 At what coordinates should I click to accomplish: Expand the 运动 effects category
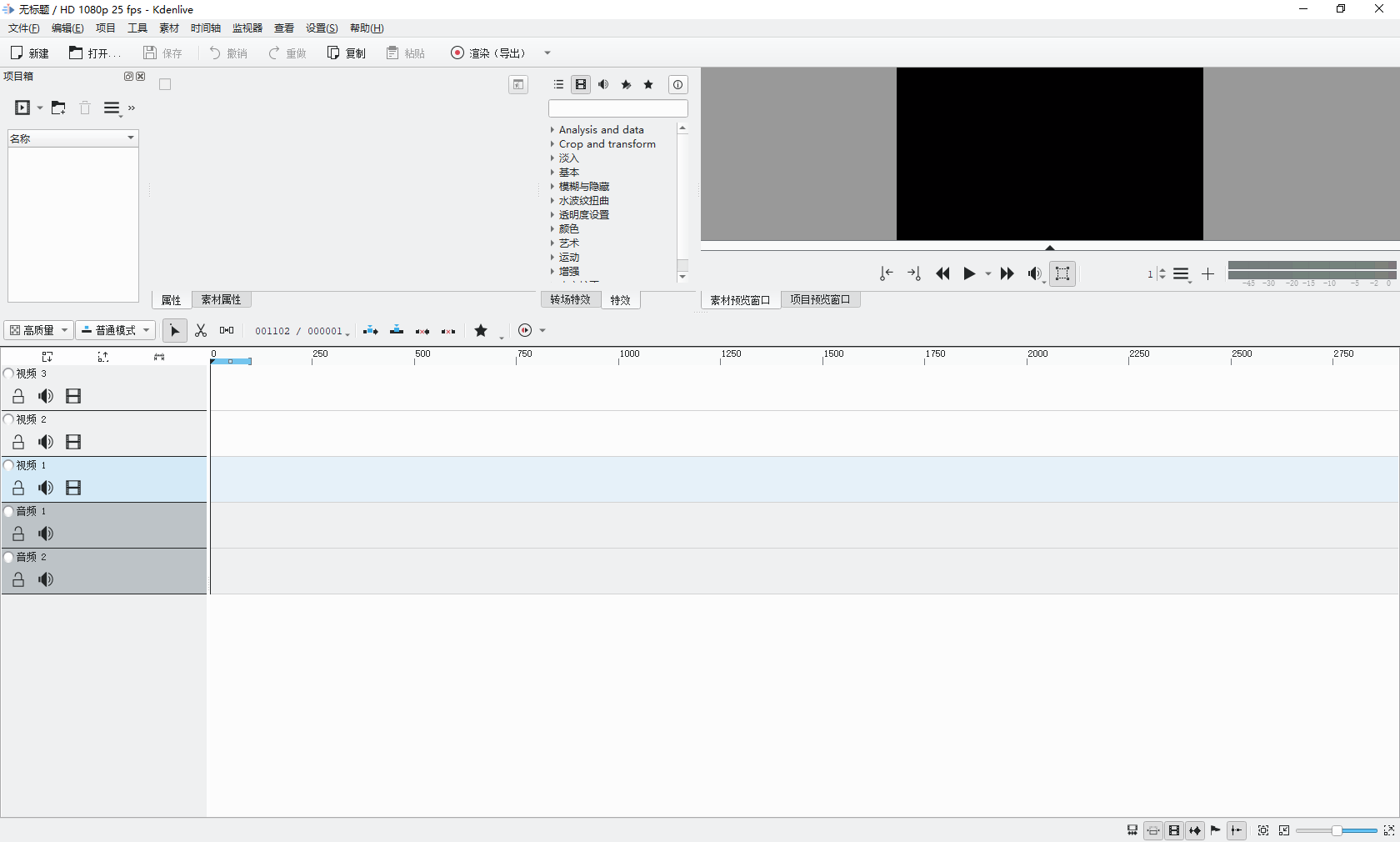[552, 258]
